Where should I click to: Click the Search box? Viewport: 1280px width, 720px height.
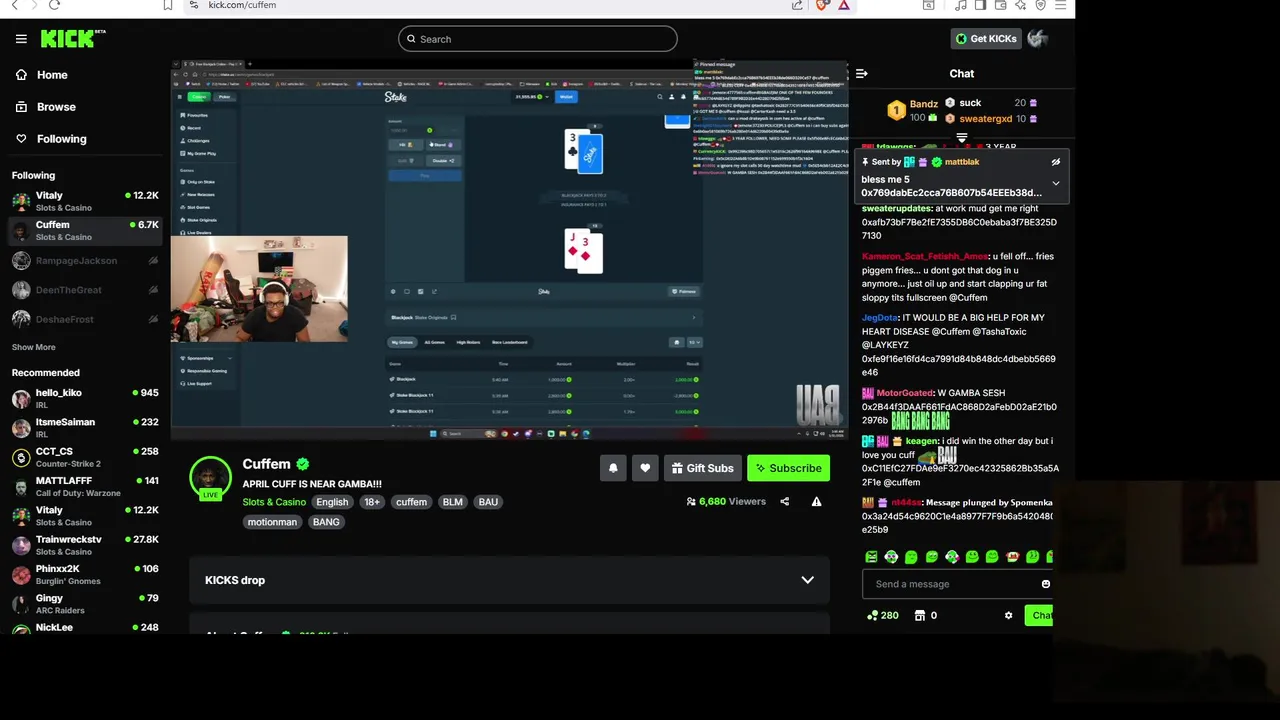[x=538, y=39]
